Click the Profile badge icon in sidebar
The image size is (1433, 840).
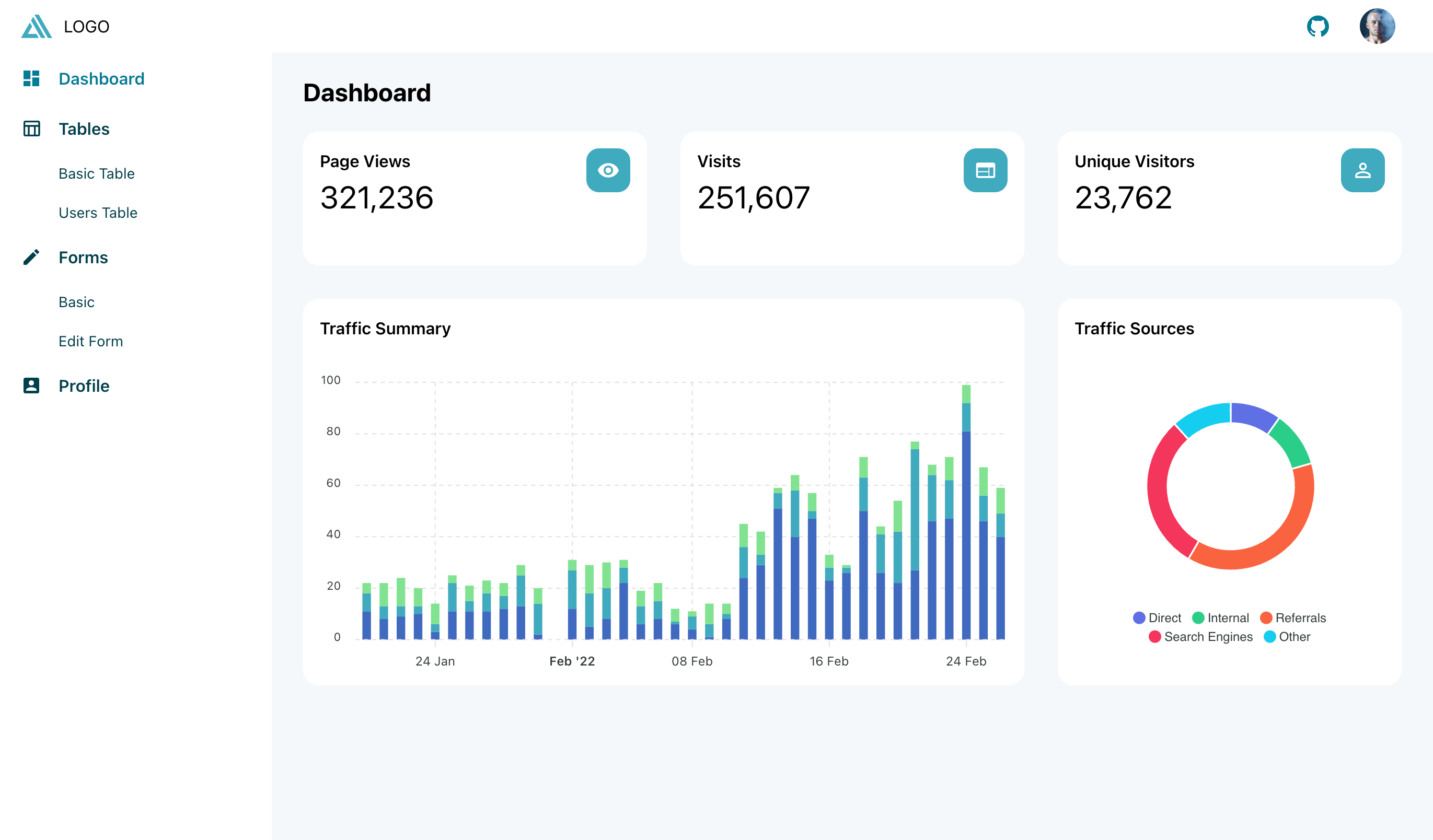click(x=31, y=386)
